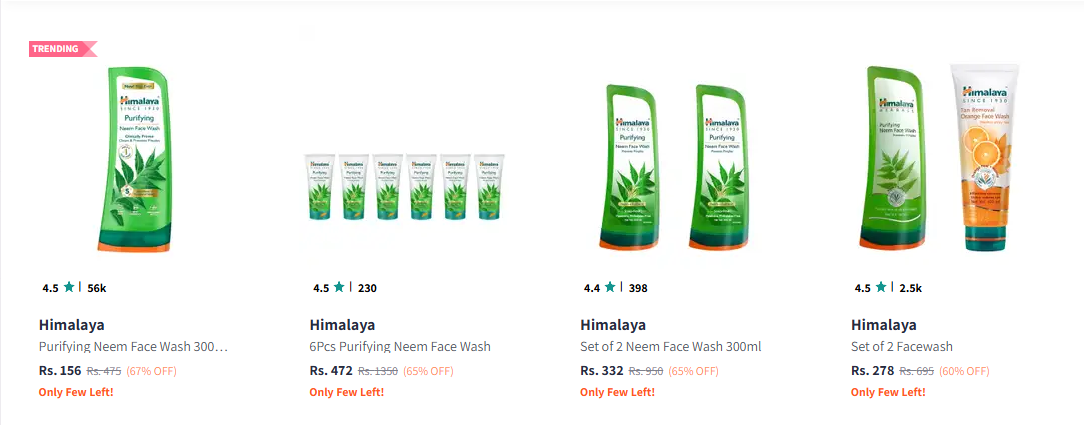Click the TRENDING badge on first product
Viewport: 1084px width, 425px height.
[62, 48]
